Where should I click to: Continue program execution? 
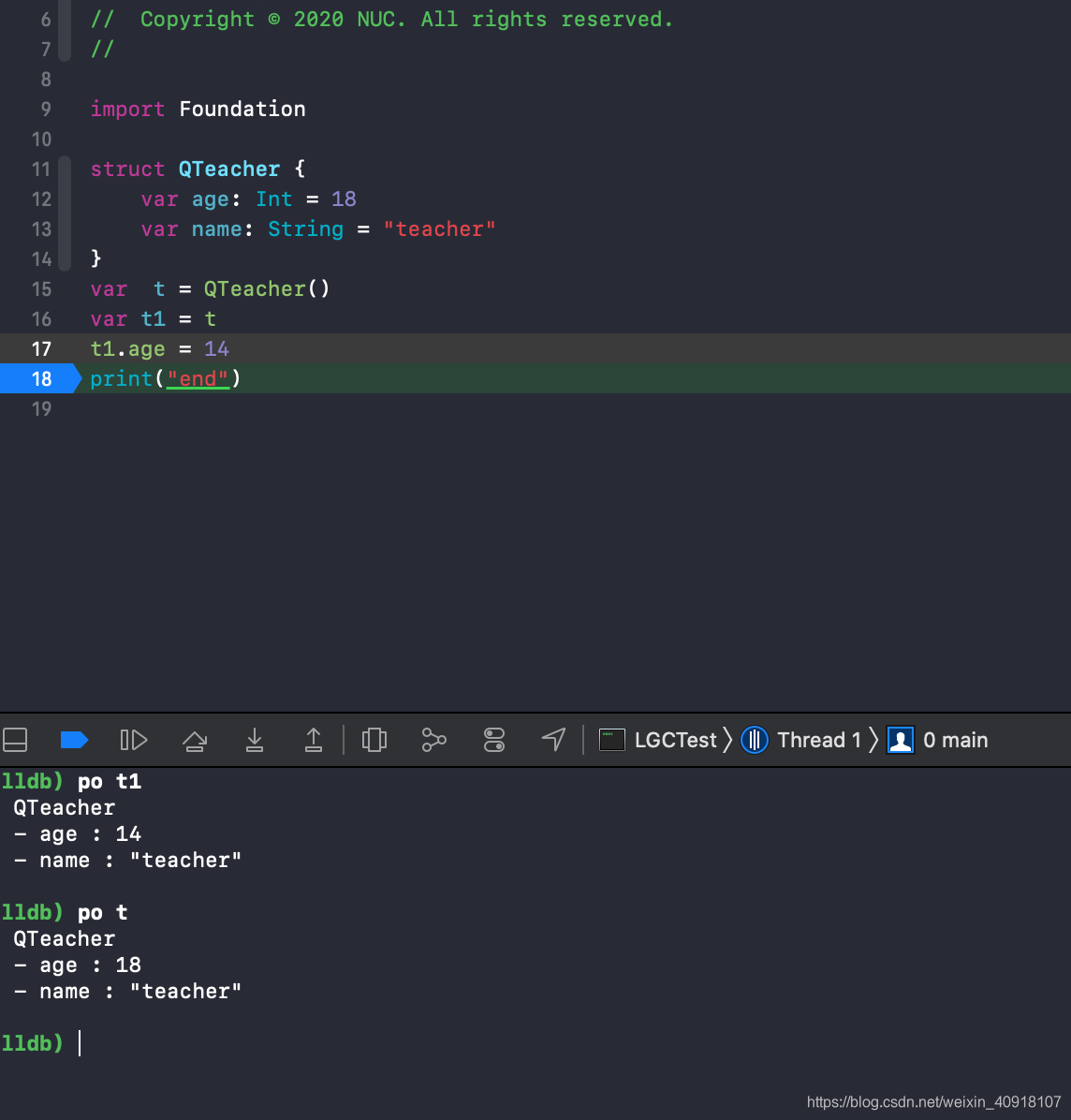[x=134, y=740]
